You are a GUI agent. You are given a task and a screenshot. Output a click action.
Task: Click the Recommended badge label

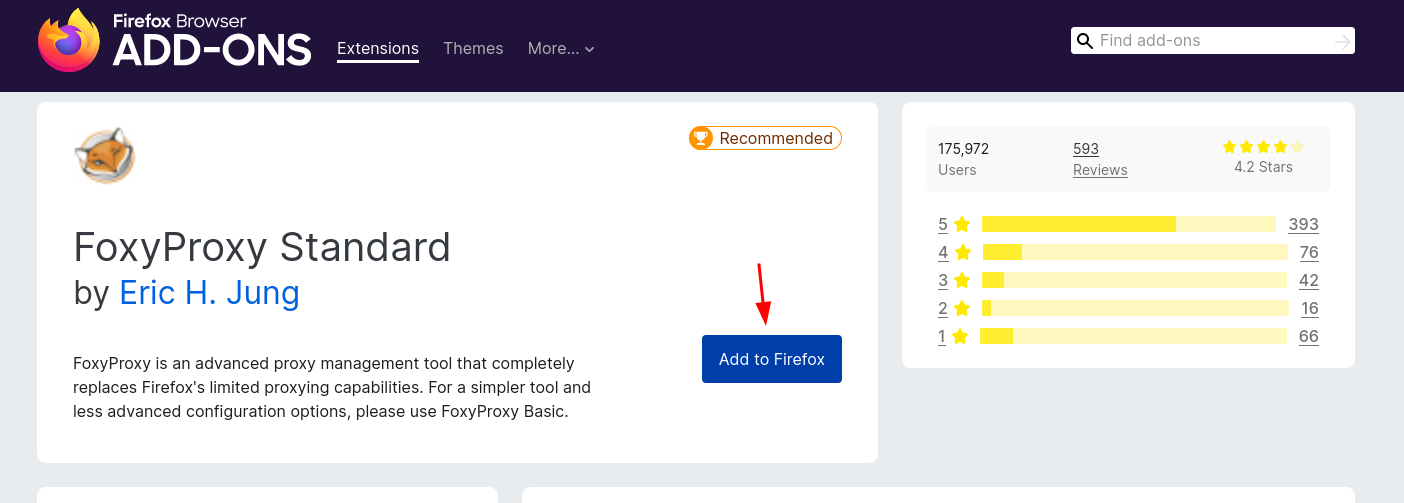(x=776, y=138)
